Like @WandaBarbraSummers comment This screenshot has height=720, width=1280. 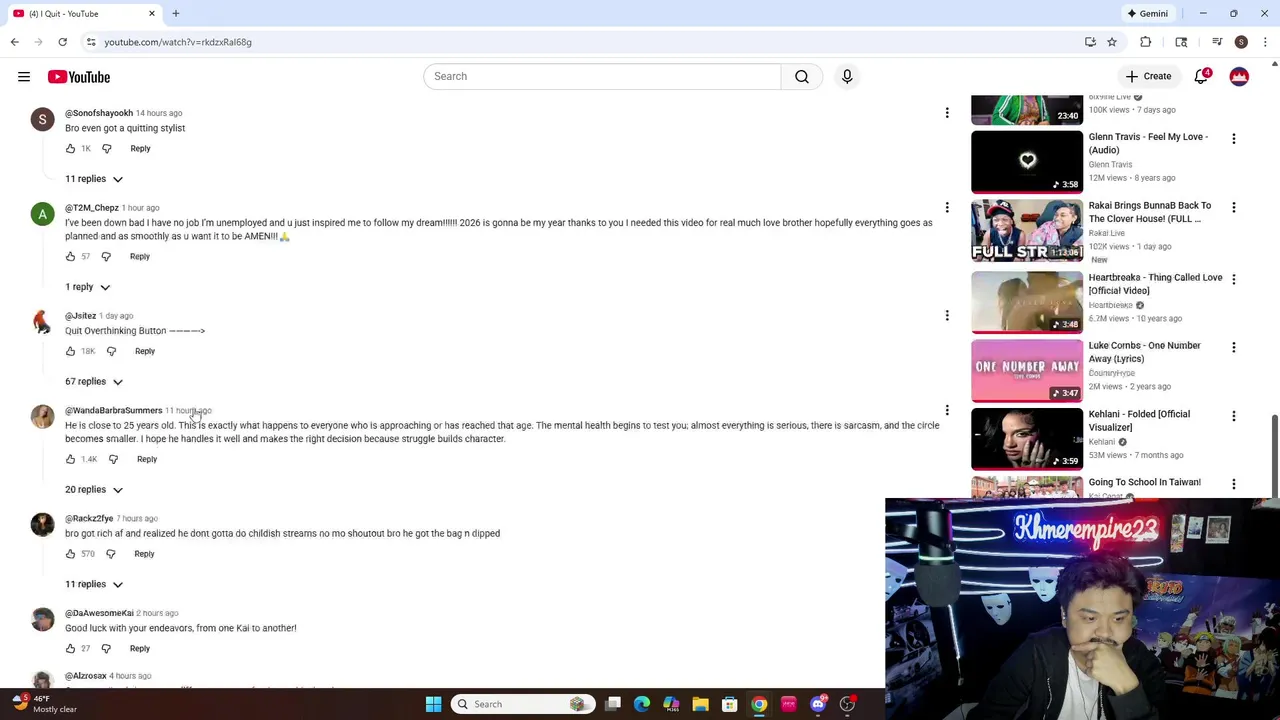[70, 459]
